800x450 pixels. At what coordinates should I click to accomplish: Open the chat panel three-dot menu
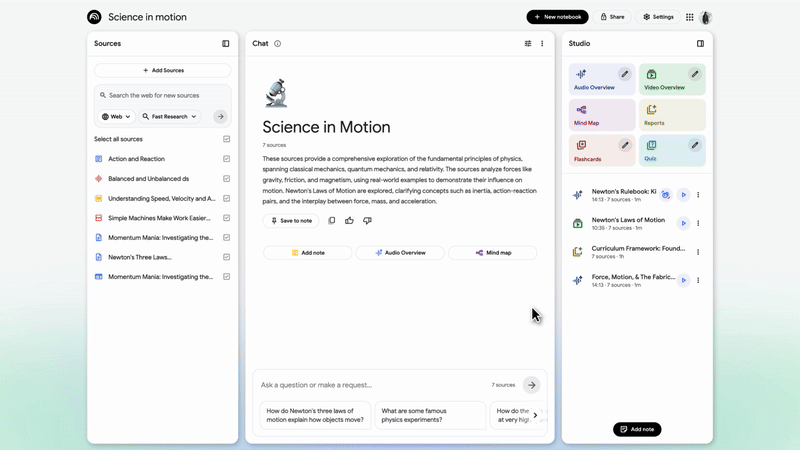(x=543, y=44)
